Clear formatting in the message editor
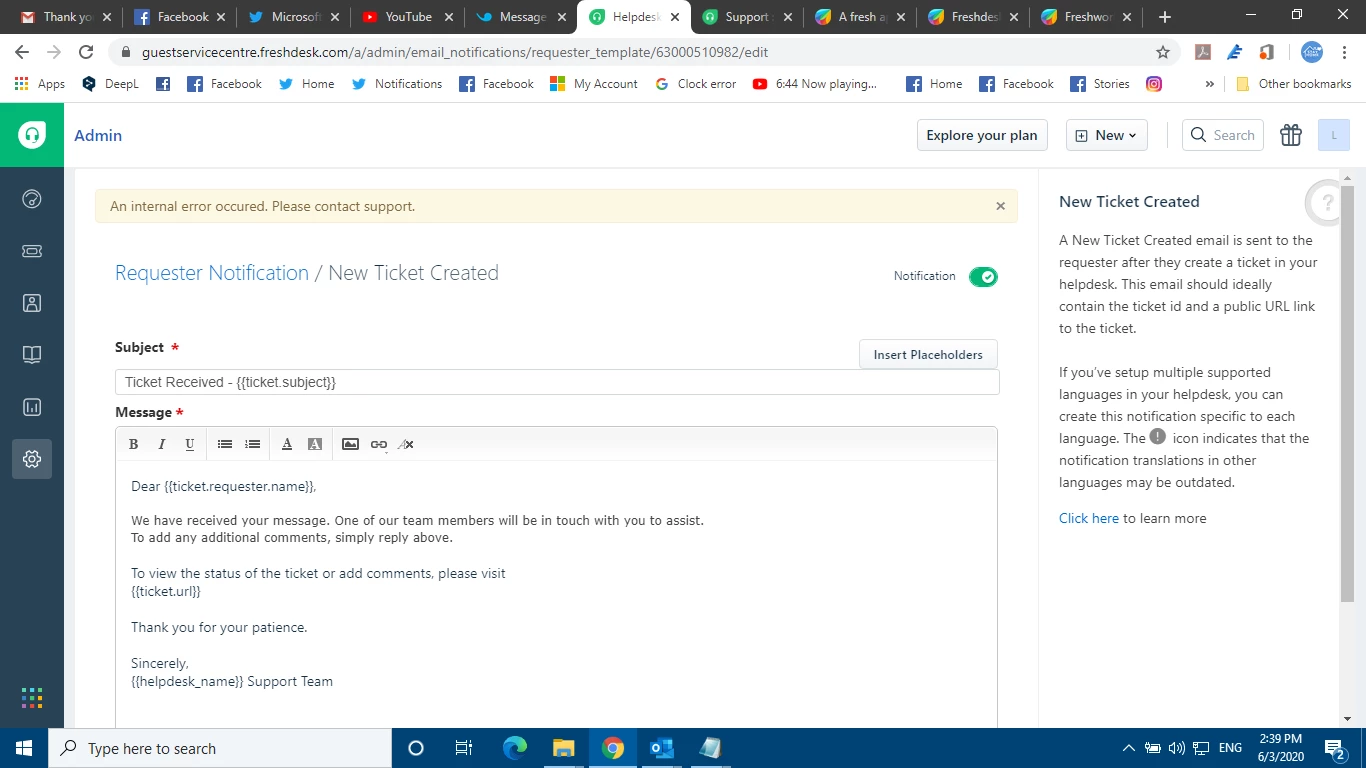The image size is (1366, 768). [406, 444]
